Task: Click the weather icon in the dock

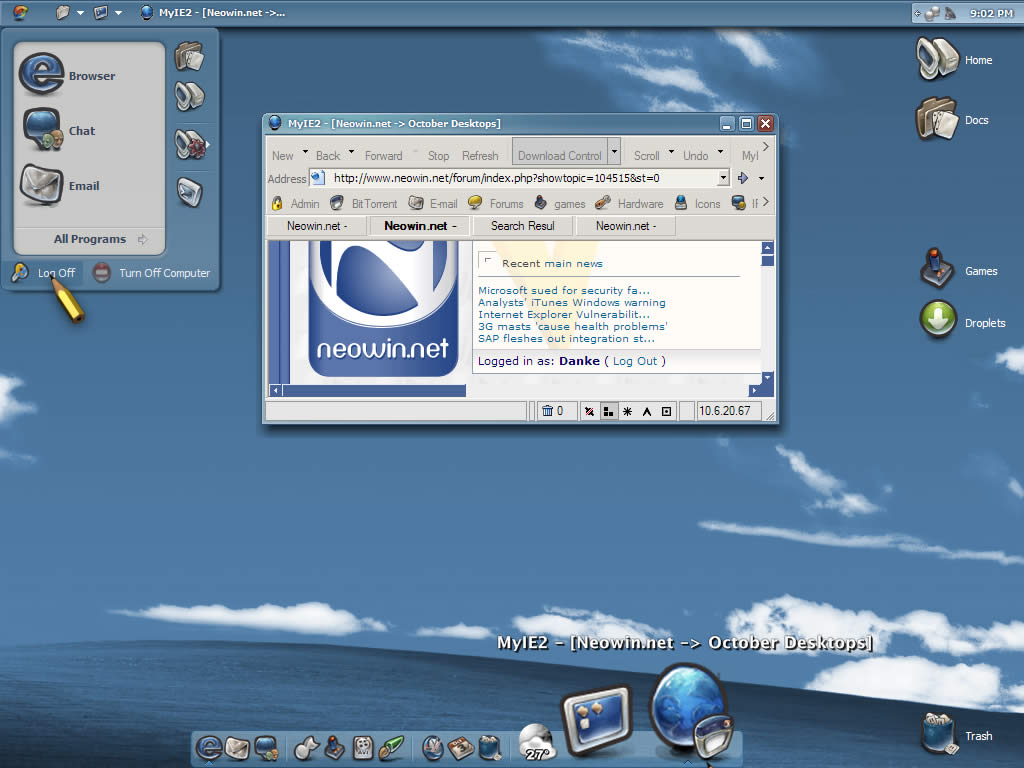Action: pyautogui.click(x=537, y=744)
